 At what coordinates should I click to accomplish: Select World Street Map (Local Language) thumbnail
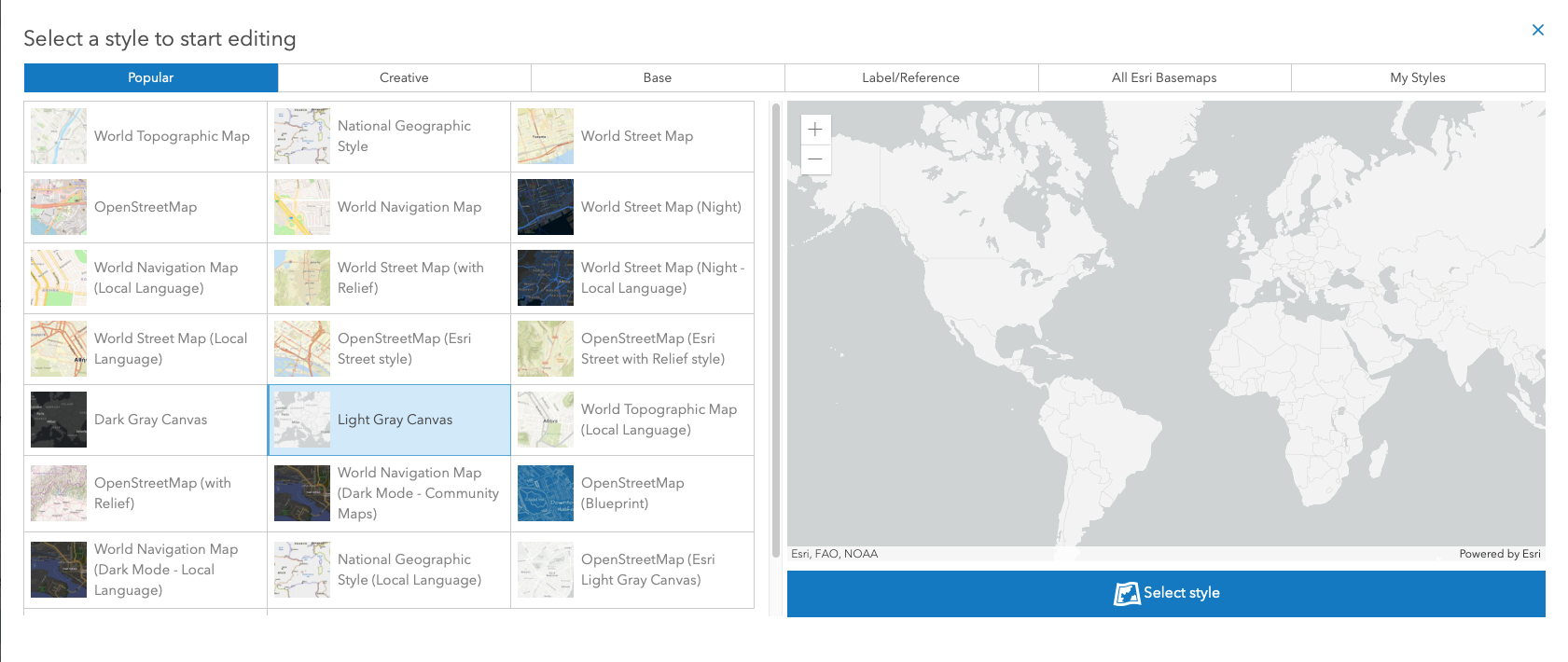[x=59, y=349]
